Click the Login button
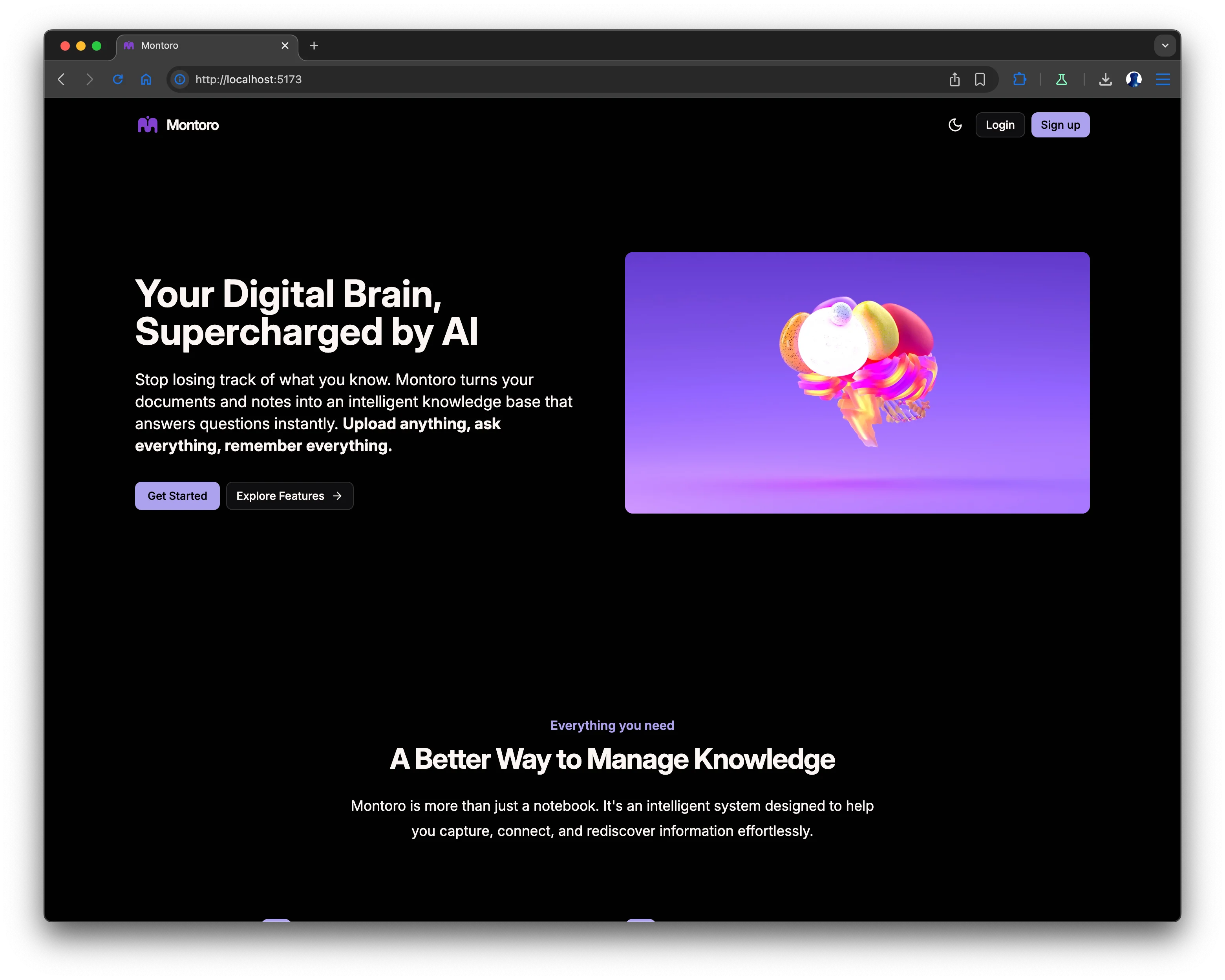 pos(1000,124)
